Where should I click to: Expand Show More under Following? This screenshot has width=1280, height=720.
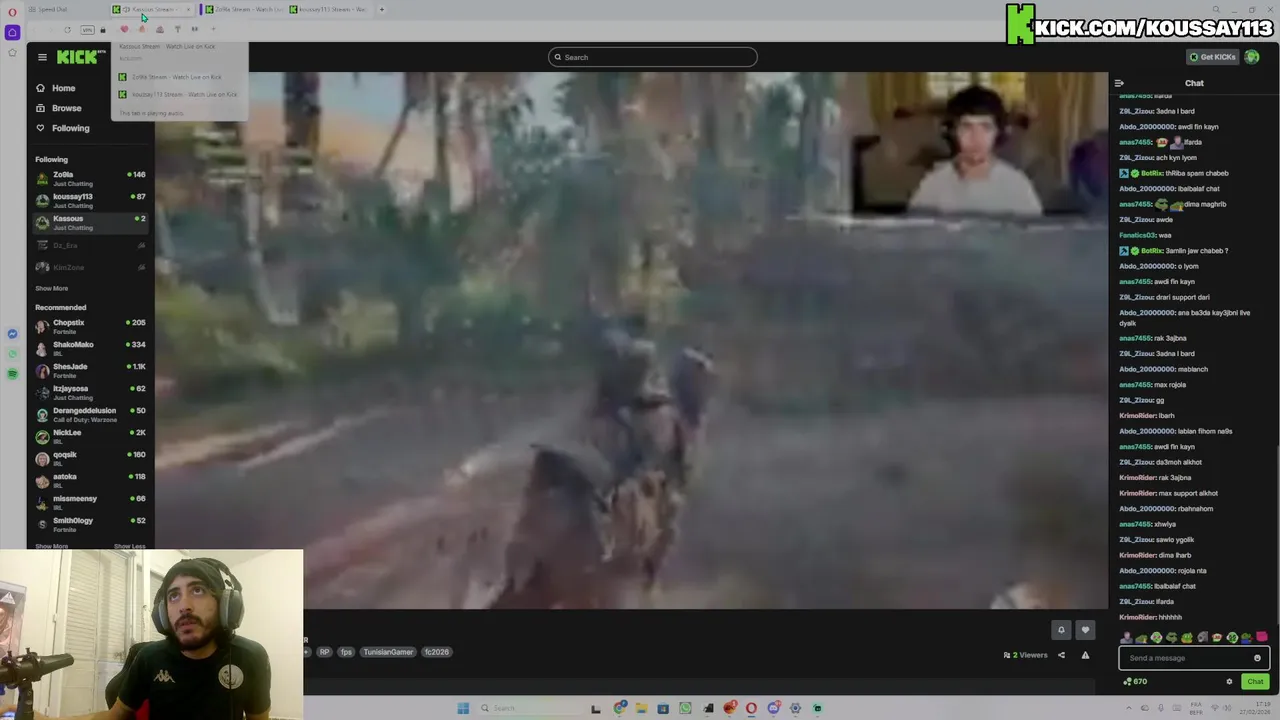point(52,288)
